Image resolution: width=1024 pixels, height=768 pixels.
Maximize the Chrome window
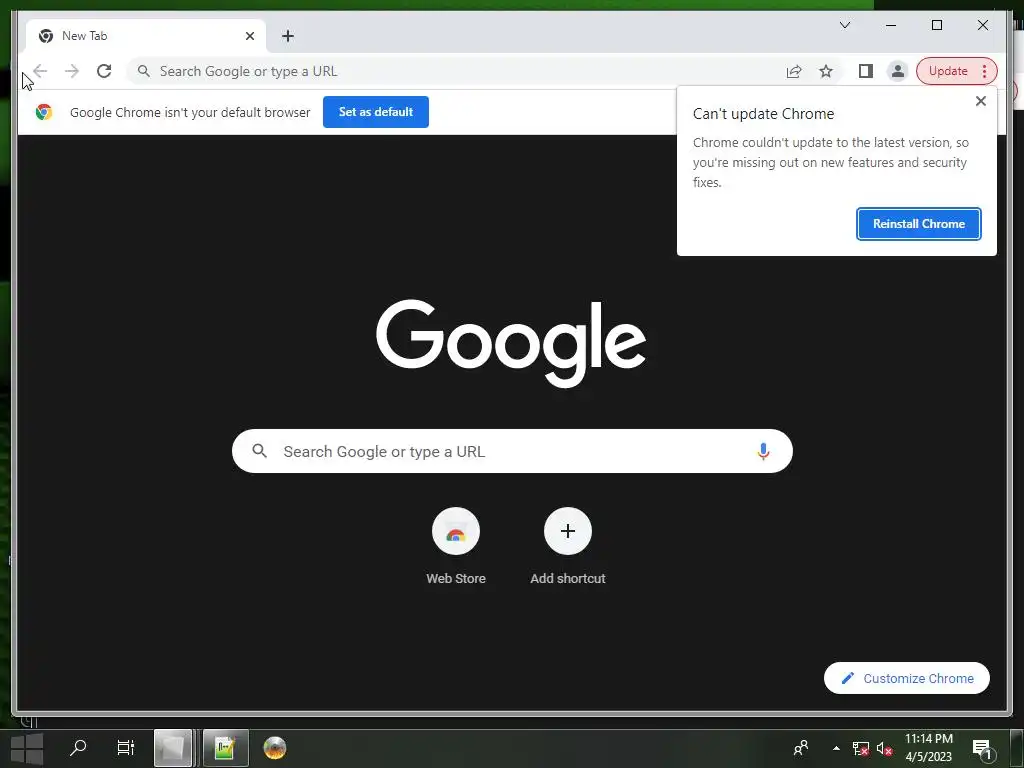tap(936, 25)
